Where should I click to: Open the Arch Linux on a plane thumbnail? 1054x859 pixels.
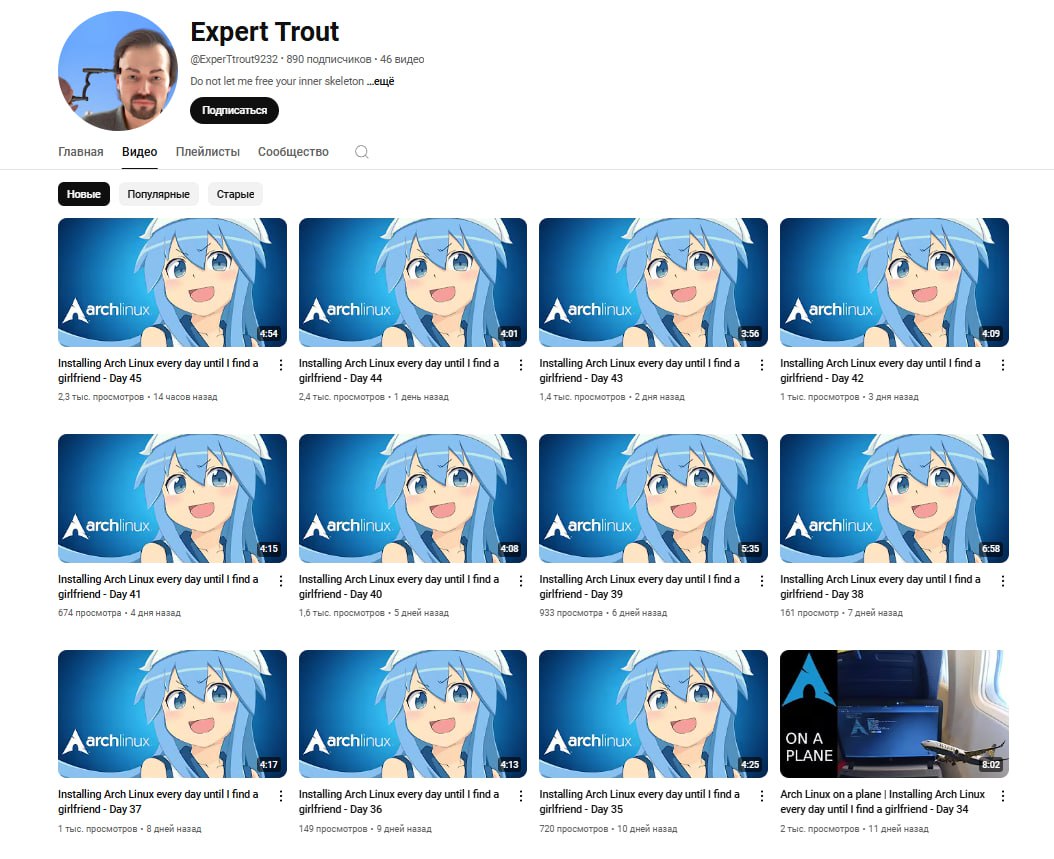[894, 714]
